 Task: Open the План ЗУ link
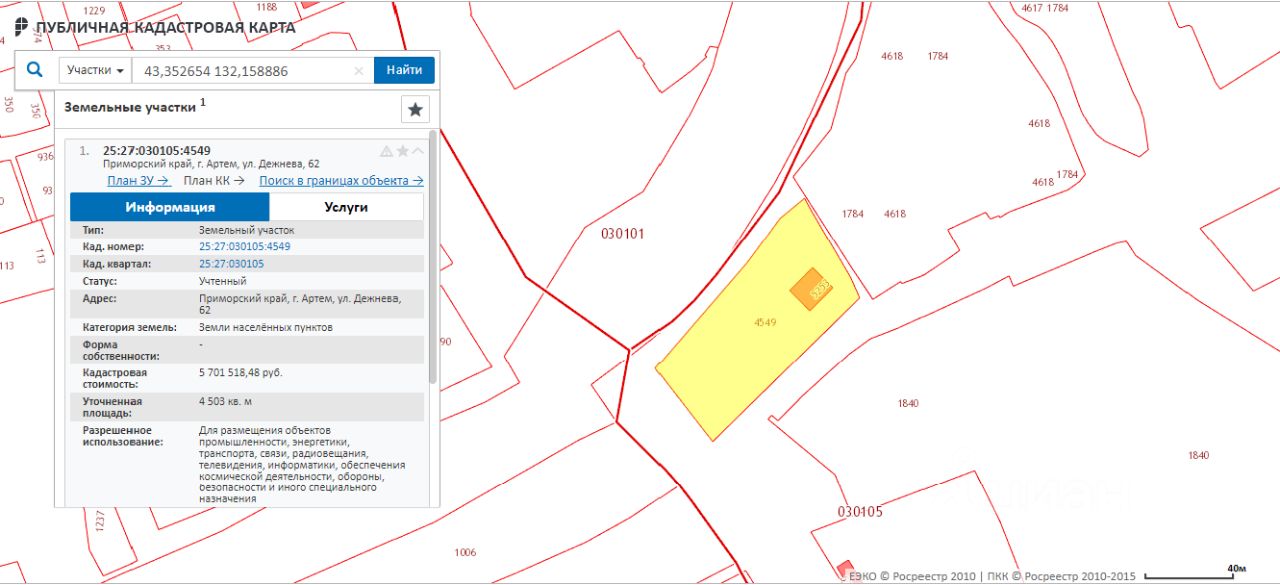[x=139, y=181]
